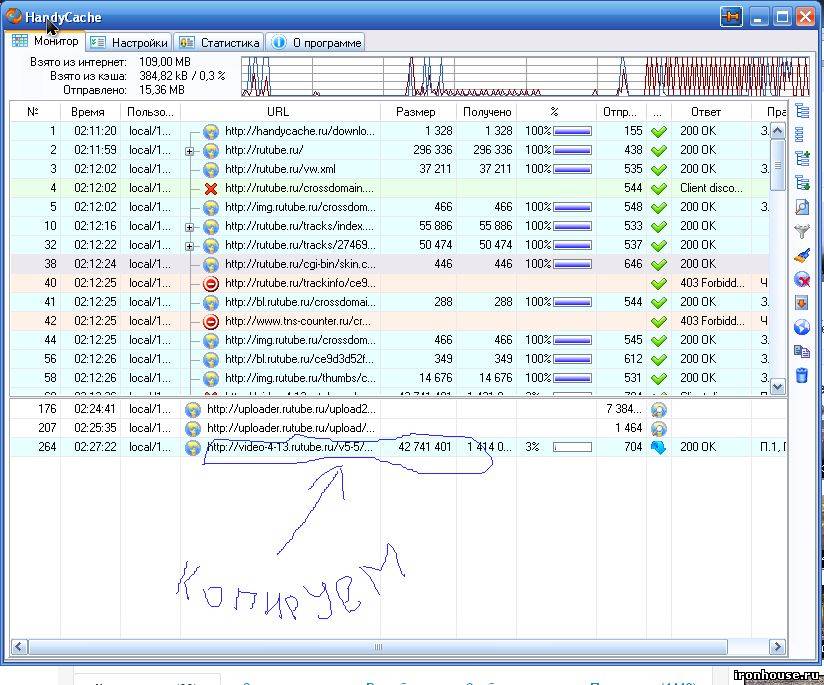Click vertical scrollbar down arrow
This screenshot has width=824, height=685.
pyautogui.click(x=778, y=386)
